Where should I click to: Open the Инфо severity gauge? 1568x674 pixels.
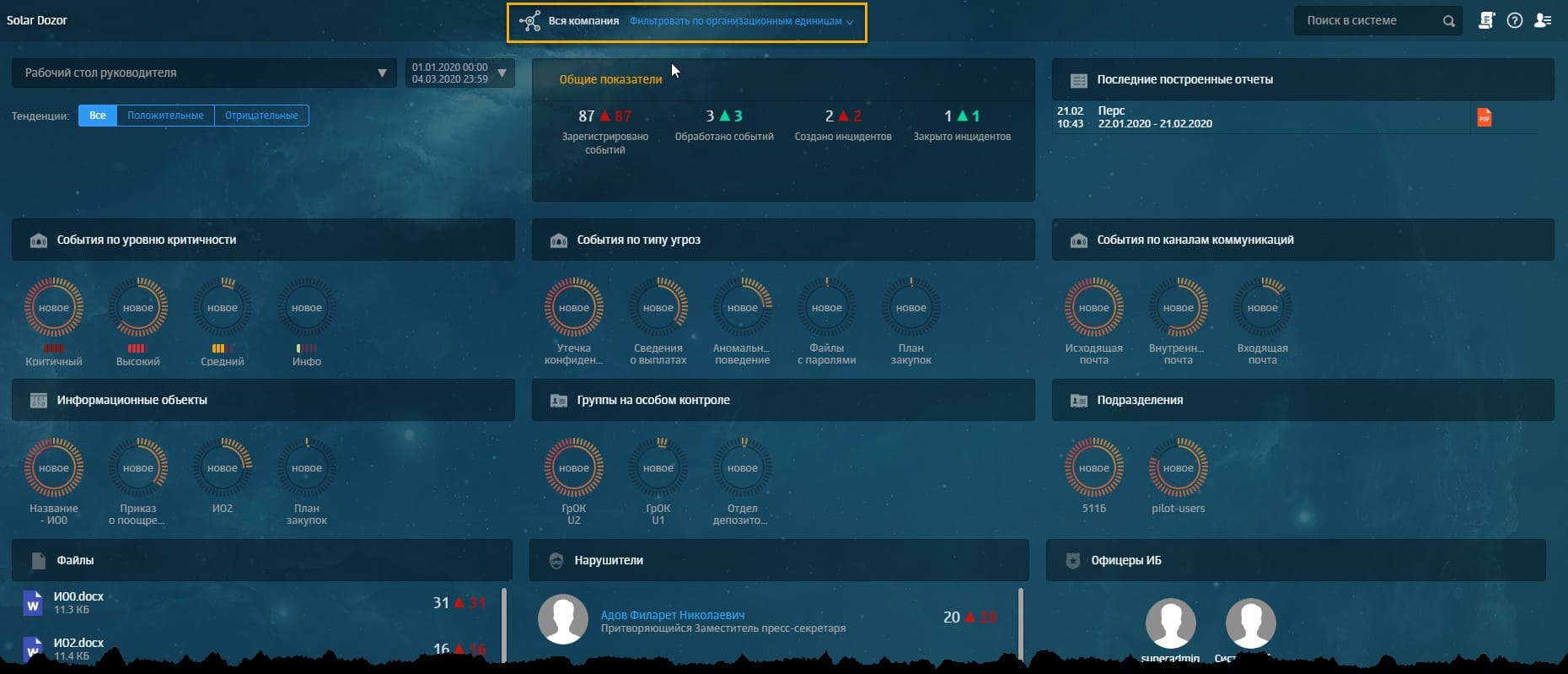pos(307,308)
